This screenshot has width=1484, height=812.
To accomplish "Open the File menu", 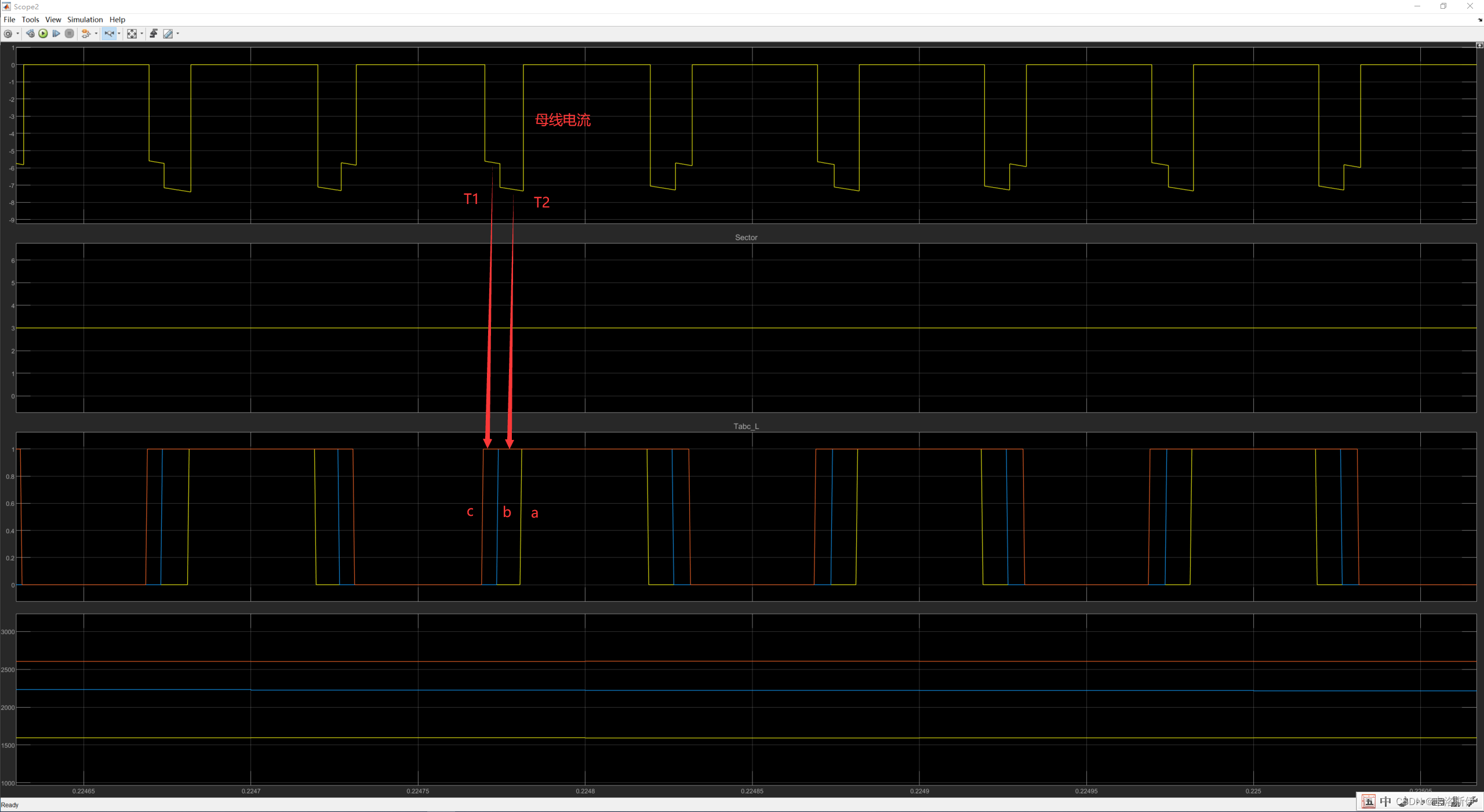I will click(9, 20).
